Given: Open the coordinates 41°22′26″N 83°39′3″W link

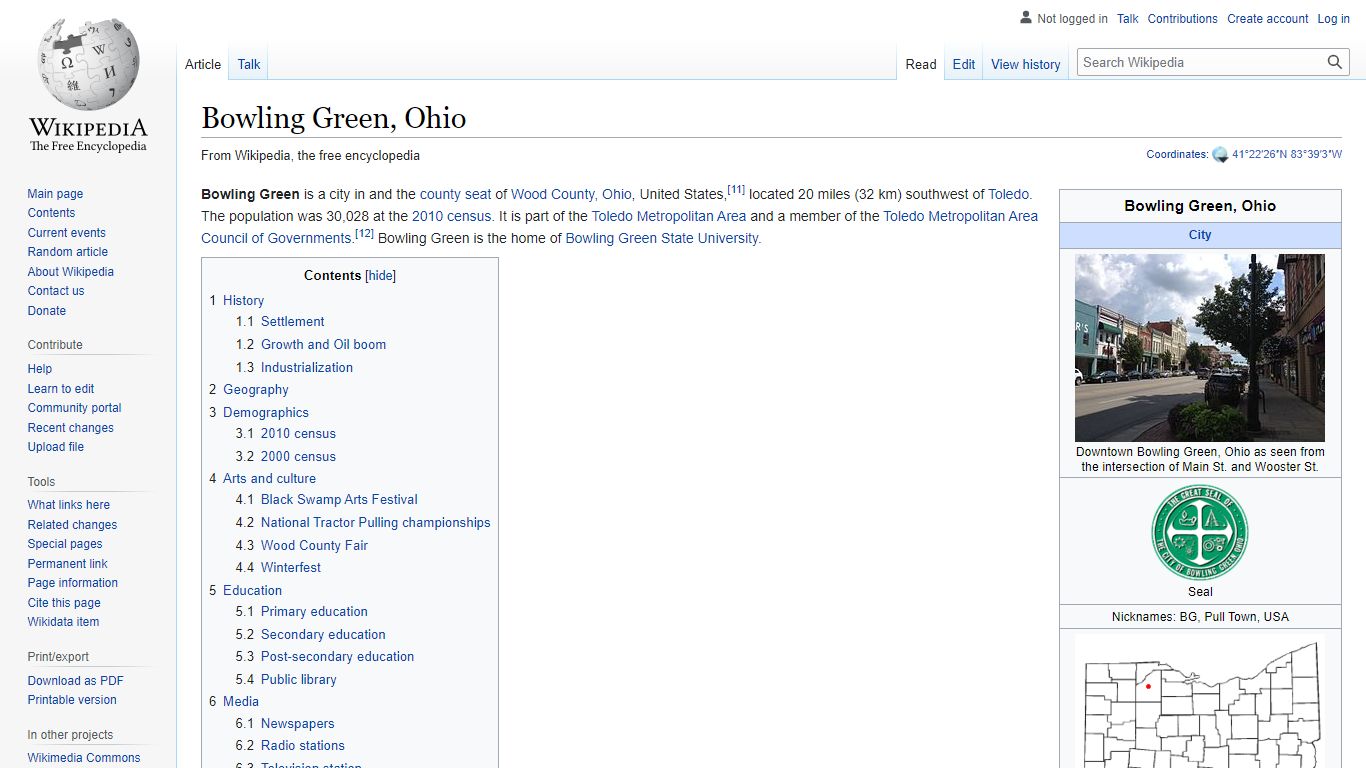Looking at the screenshot, I should 1287,155.
